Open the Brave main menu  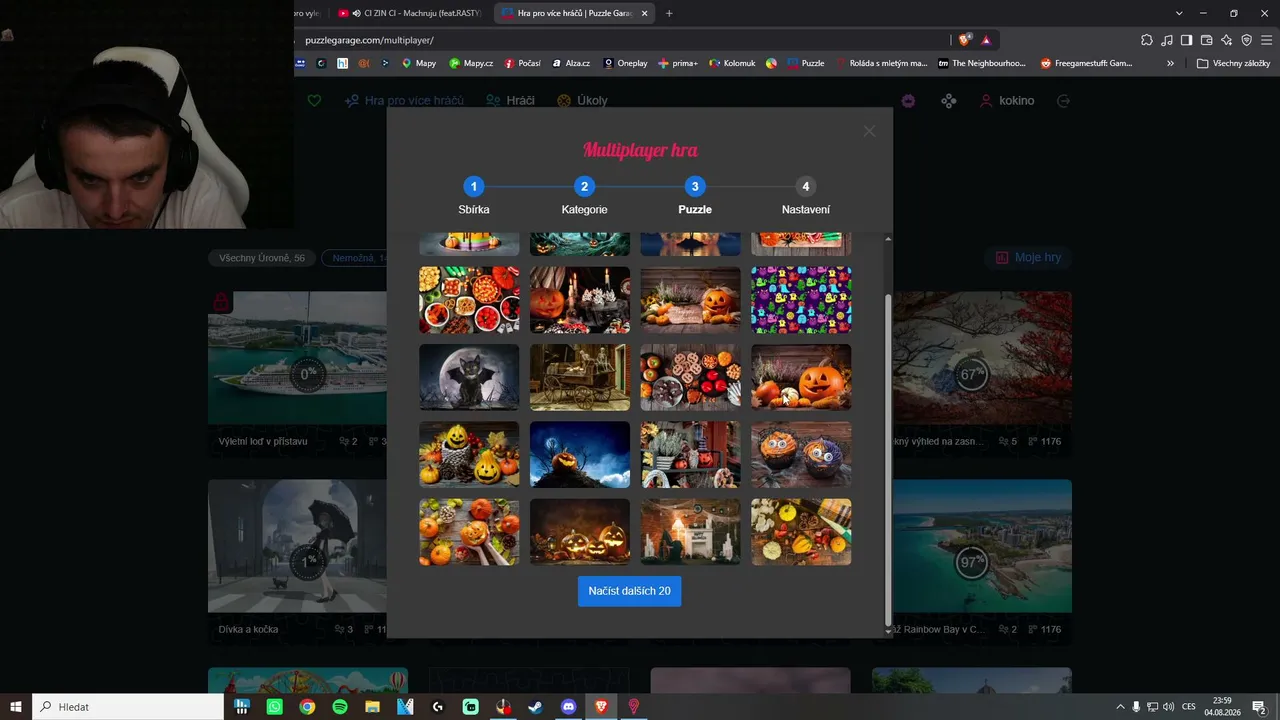tap(1266, 40)
